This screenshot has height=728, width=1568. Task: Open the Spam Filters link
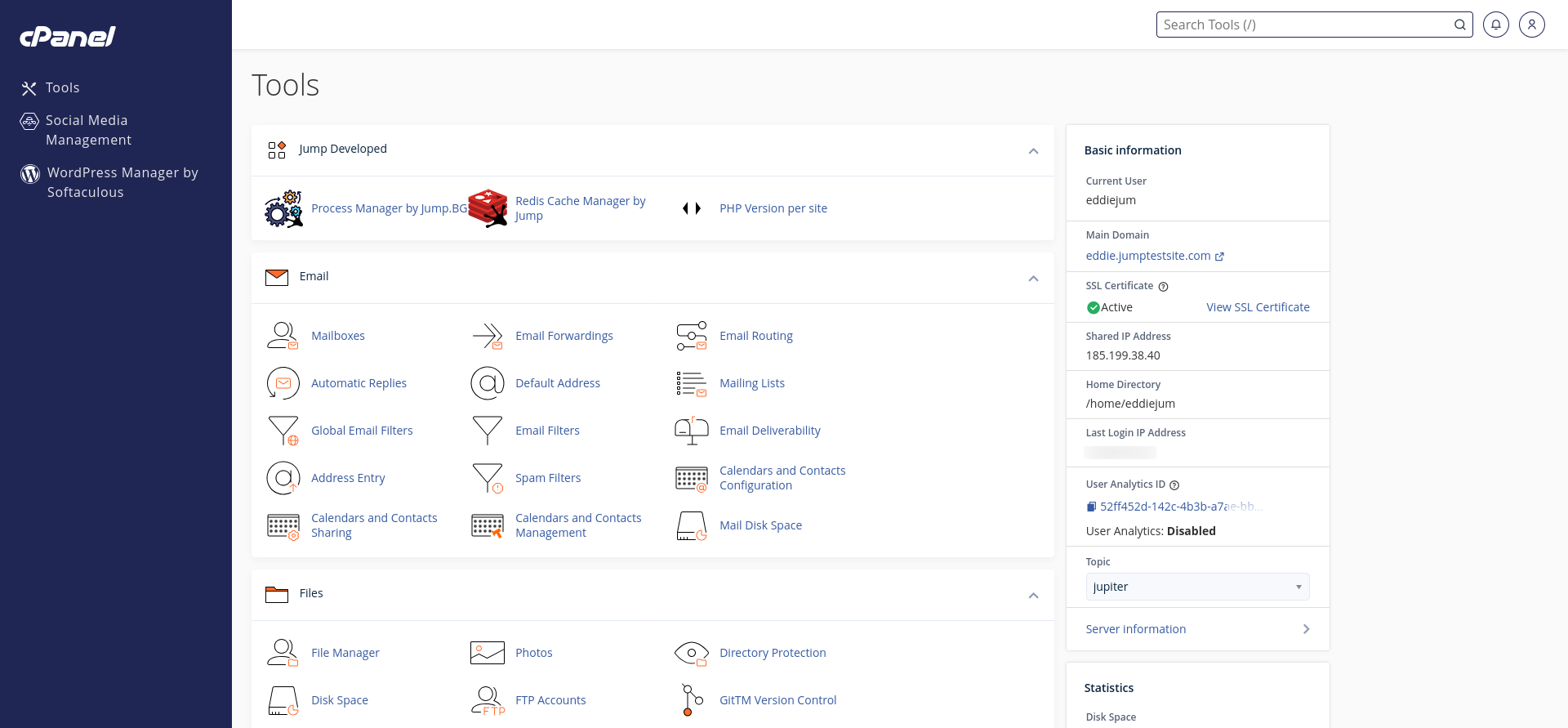548,478
